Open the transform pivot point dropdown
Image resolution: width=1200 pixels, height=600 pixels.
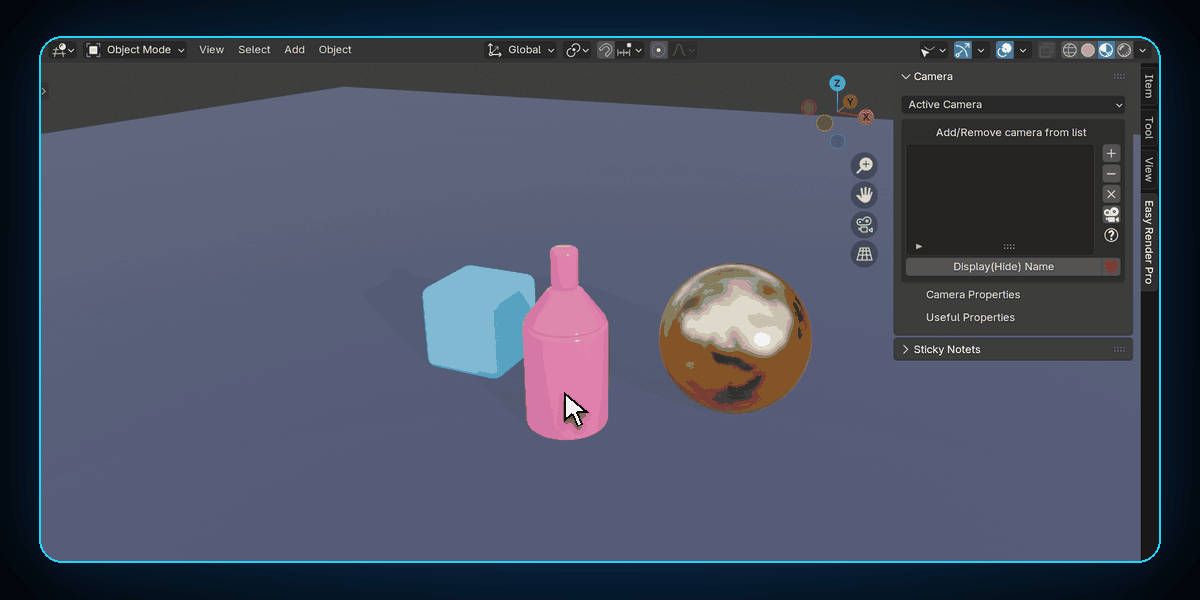pyautogui.click(x=578, y=49)
